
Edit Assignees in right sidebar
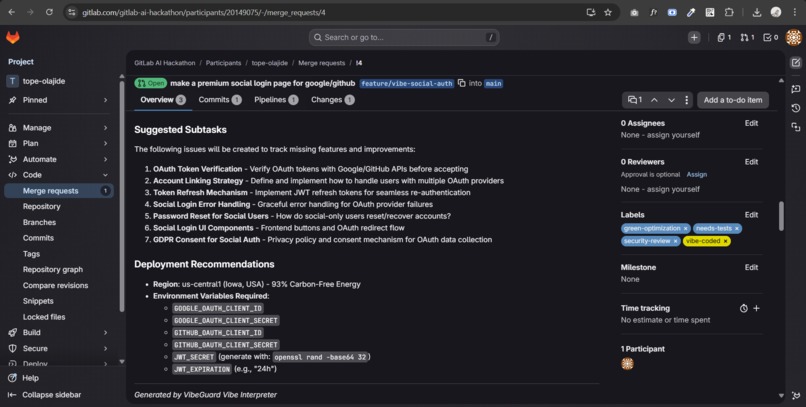pos(751,123)
